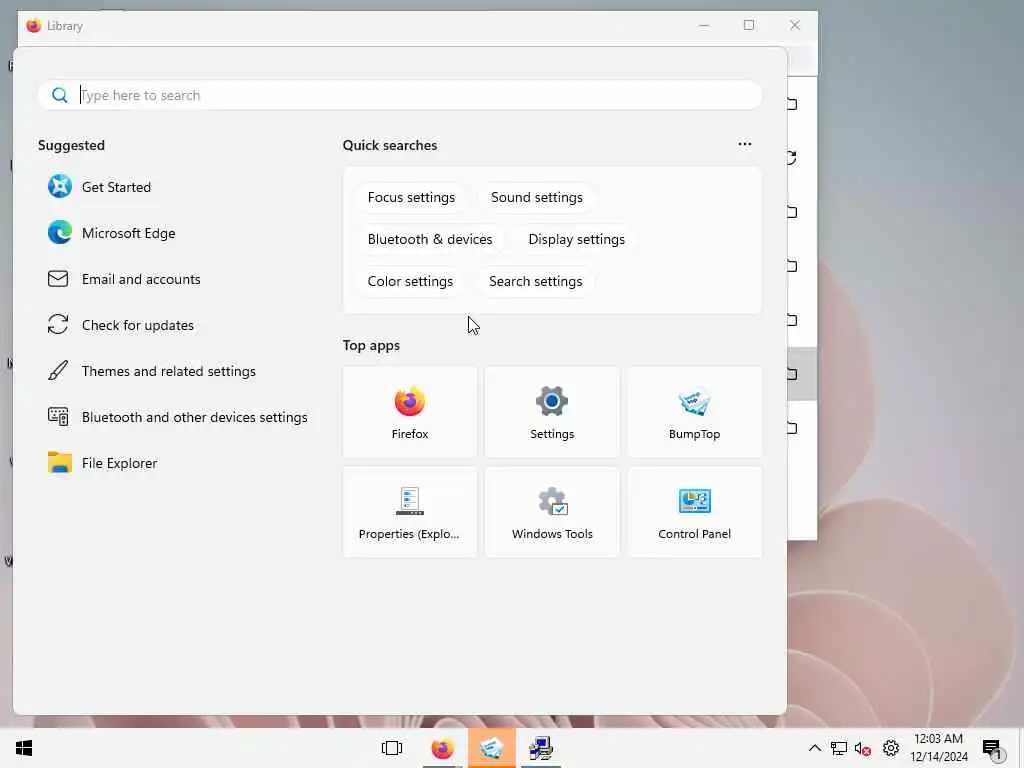Switch to BumpTop on the taskbar
The width and height of the screenshot is (1024, 768).
[492, 748]
